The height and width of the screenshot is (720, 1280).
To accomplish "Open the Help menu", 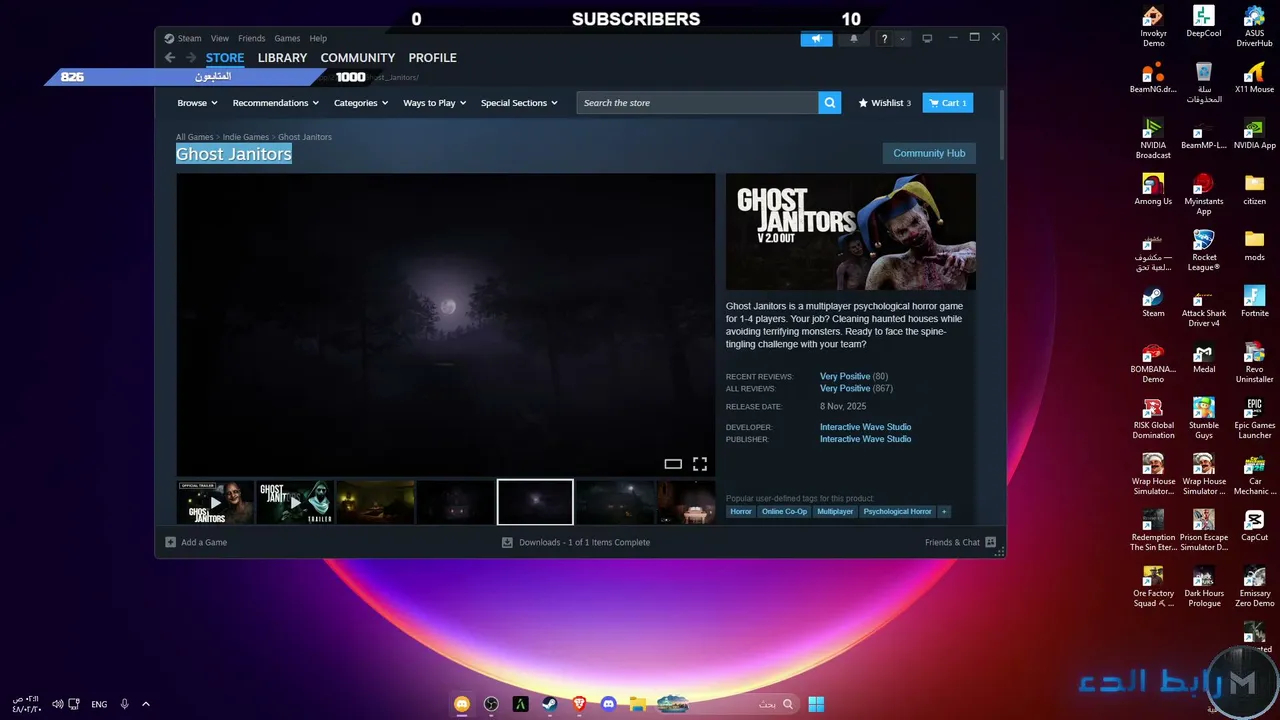I will pos(318,39).
